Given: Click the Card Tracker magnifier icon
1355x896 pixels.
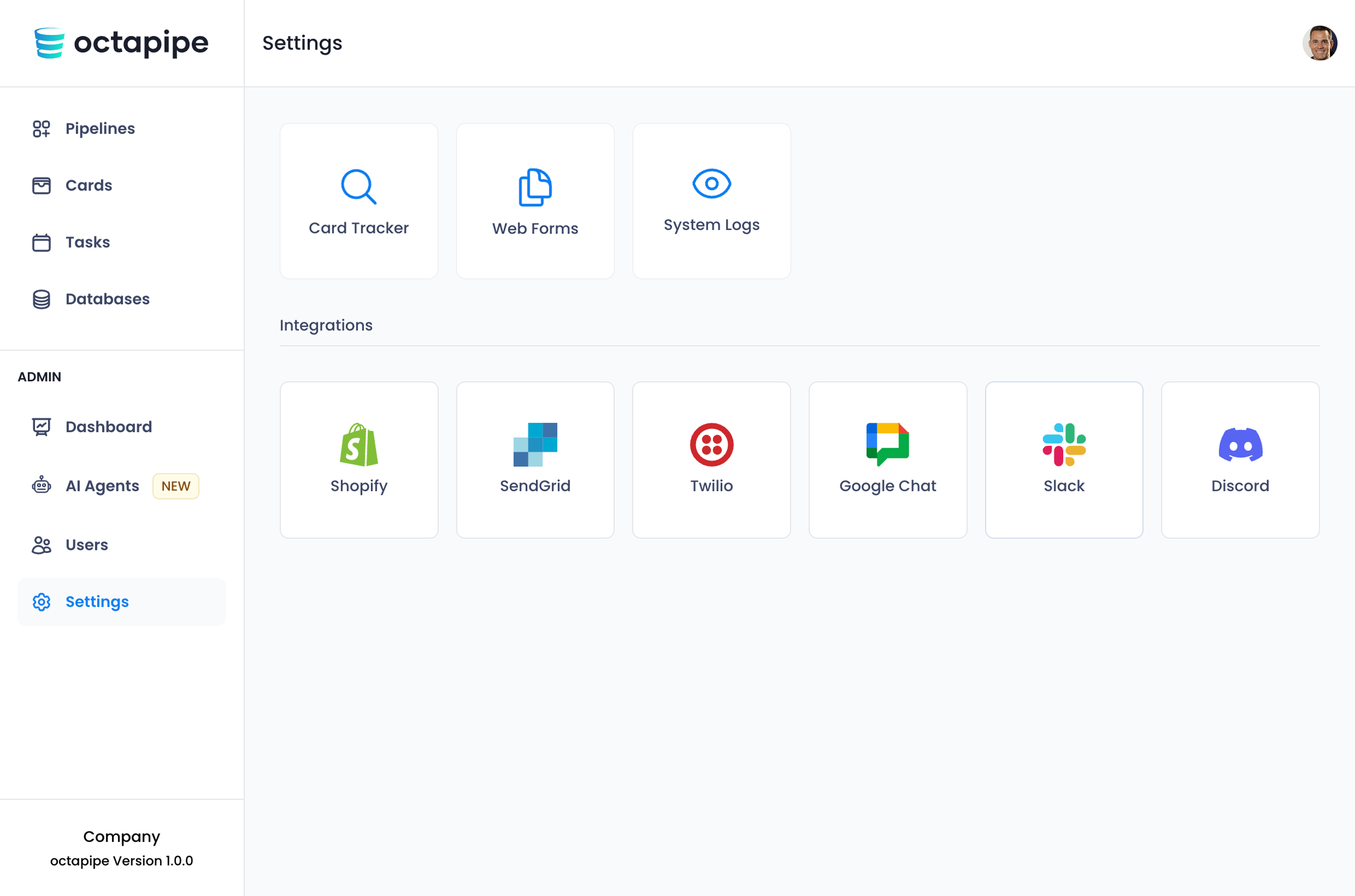Looking at the screenshot, I should point(359,186).
